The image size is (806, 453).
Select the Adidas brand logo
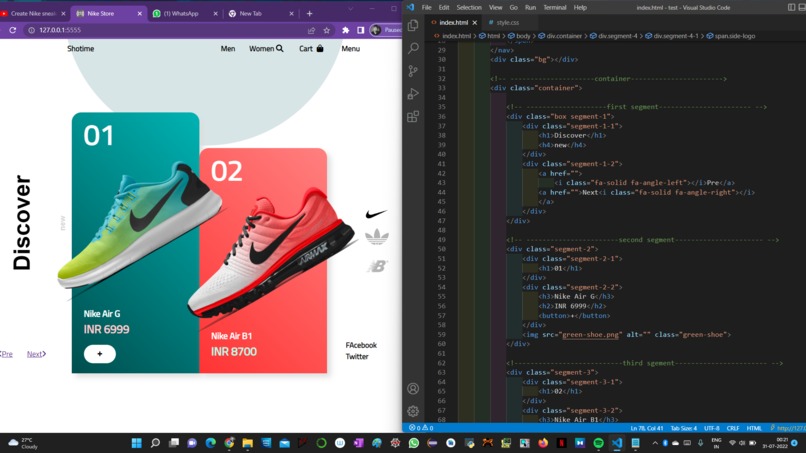click(x=377, y=236)
